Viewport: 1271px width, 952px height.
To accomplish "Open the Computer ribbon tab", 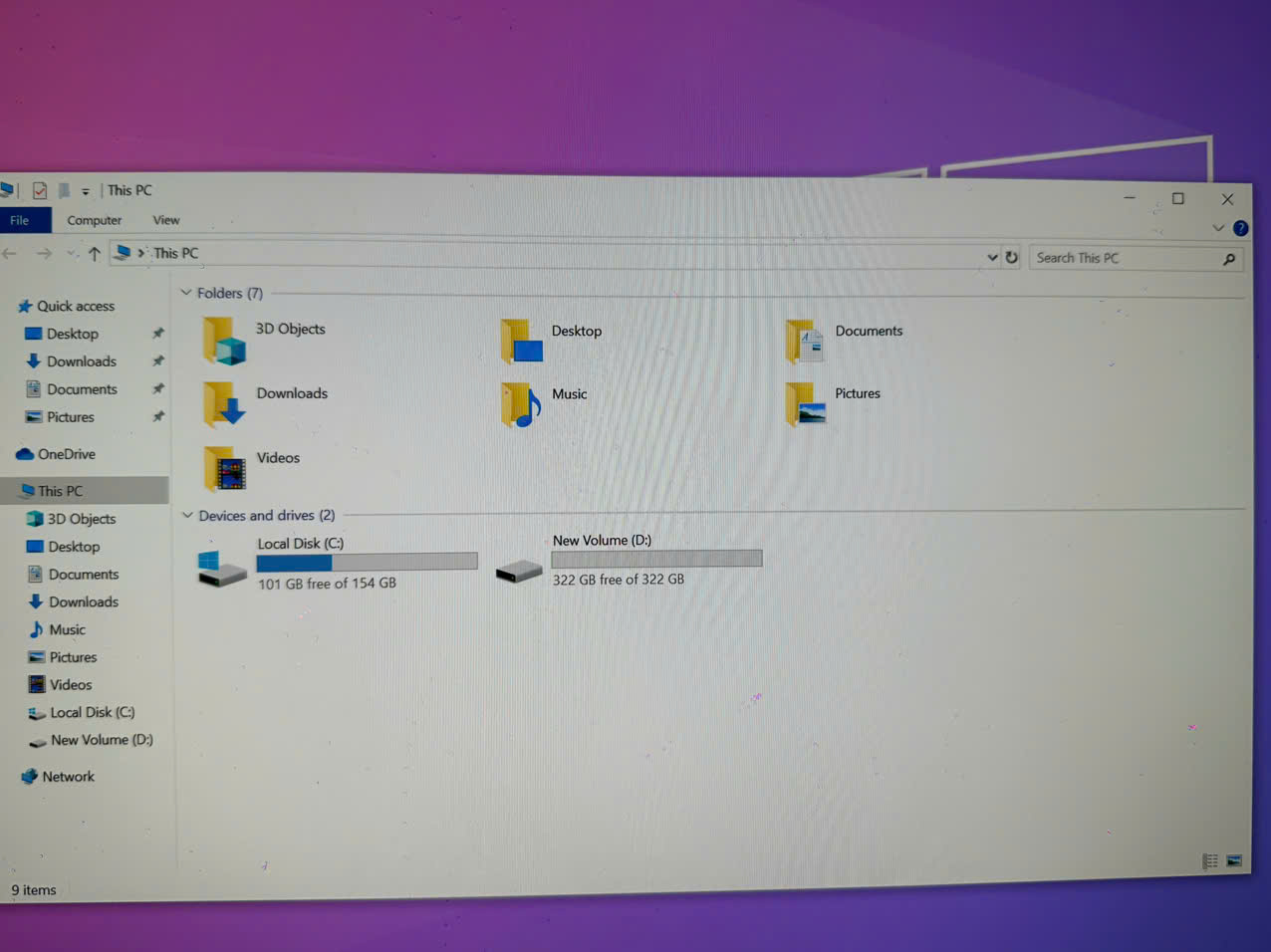I will coord(95,220).
